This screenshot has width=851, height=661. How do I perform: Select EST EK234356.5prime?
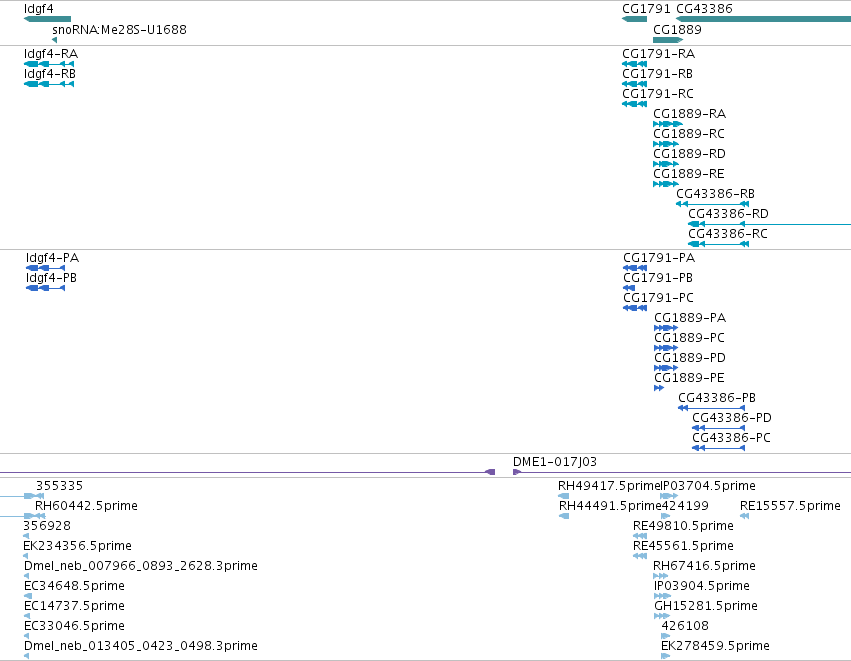78,546
